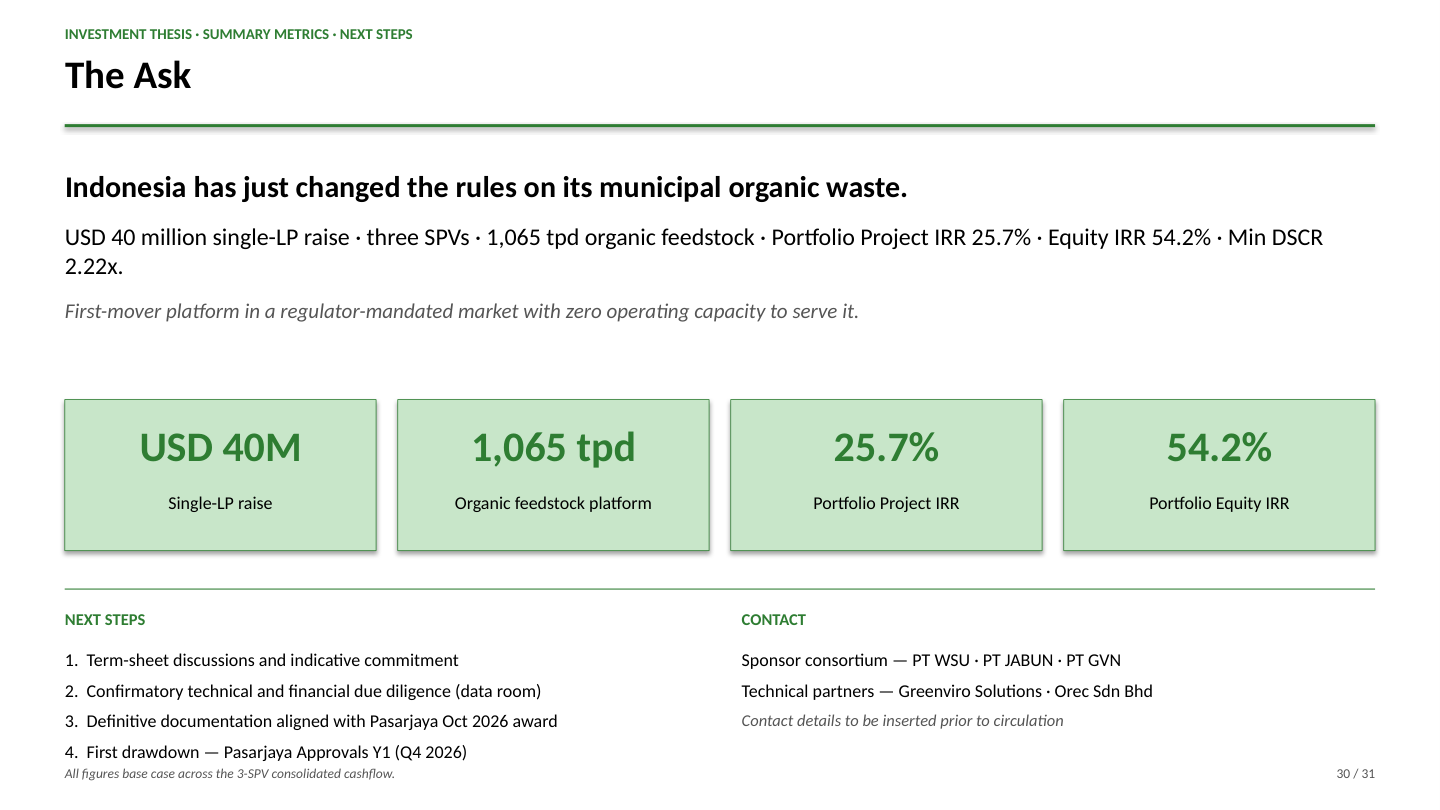Click the 'Single-LP raise' card label
The height and width of the screenshot is (810, 1440).
(220, 503)
